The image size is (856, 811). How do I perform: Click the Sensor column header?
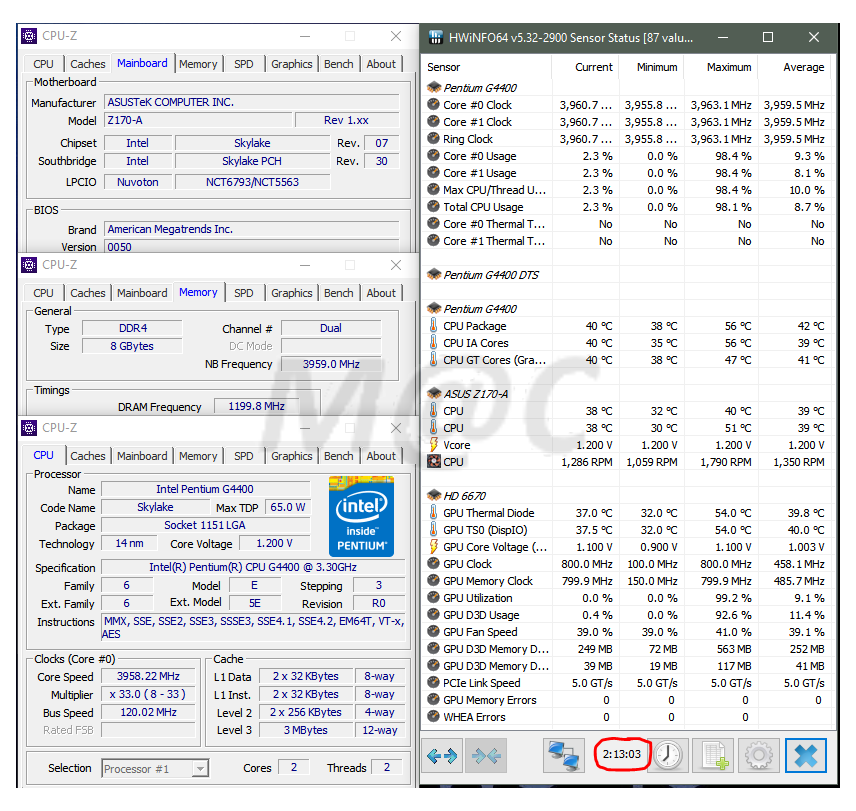click(488, 67)
